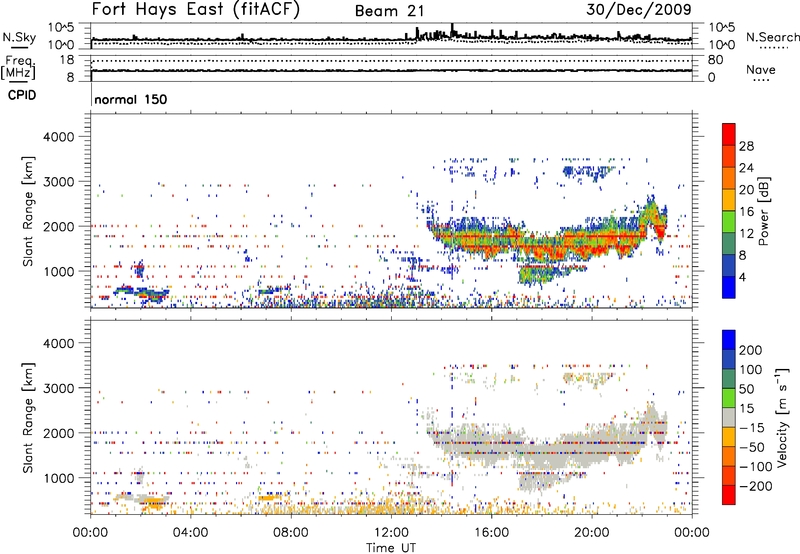
Task: Click the 'Slant Range [km]' label of power panel
Action: pyautogui.click(x=28, y=211)
